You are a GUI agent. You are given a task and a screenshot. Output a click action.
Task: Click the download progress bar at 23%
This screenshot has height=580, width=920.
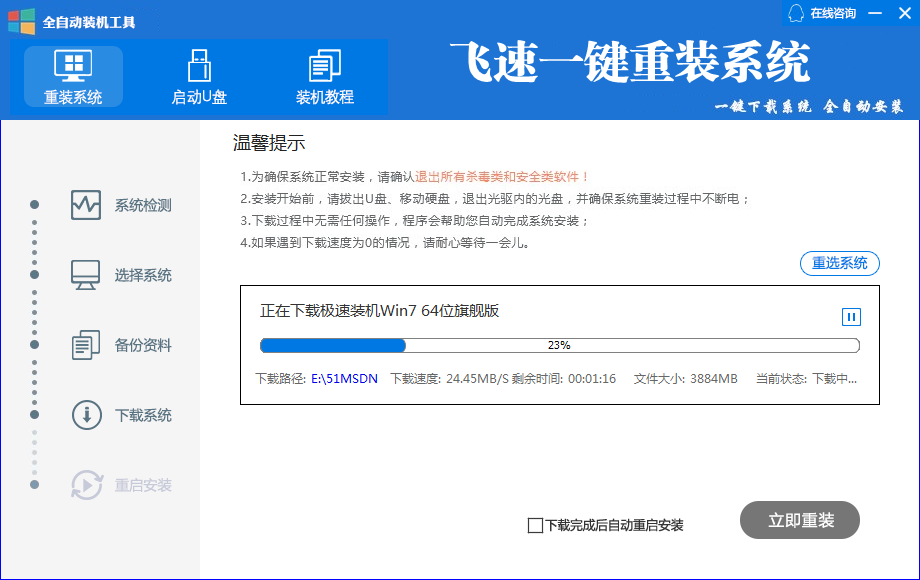(560, 345)
